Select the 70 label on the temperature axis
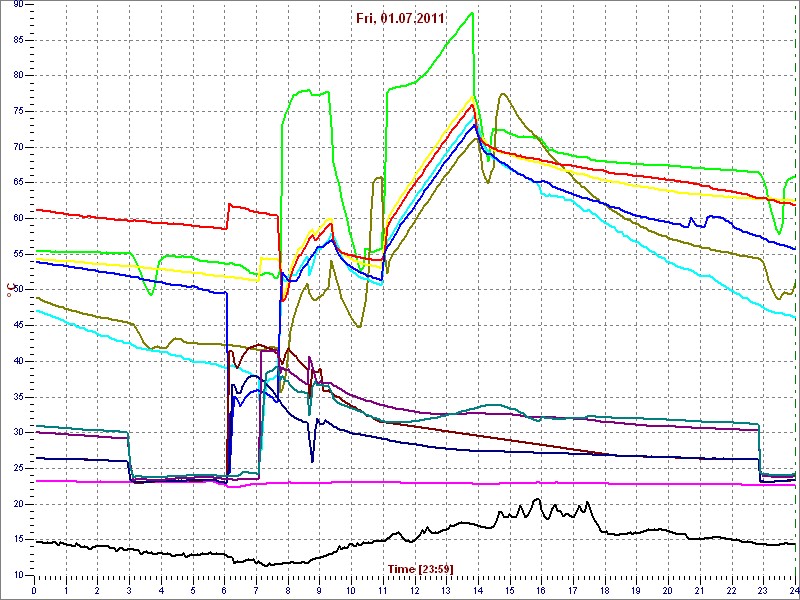 pos(18,147)
